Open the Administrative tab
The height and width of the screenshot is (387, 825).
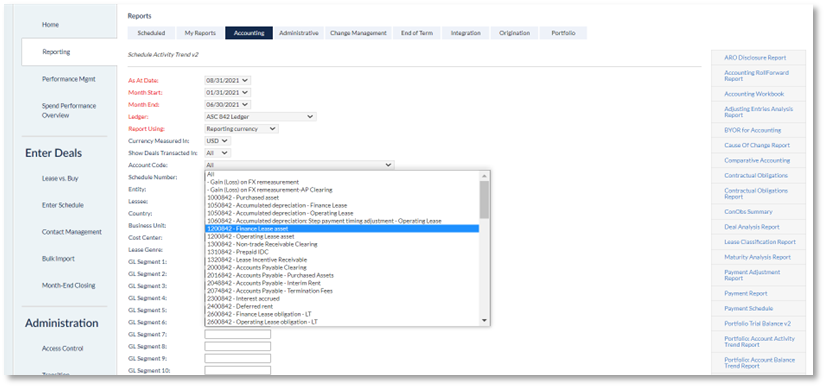click(x=298, y=33)
